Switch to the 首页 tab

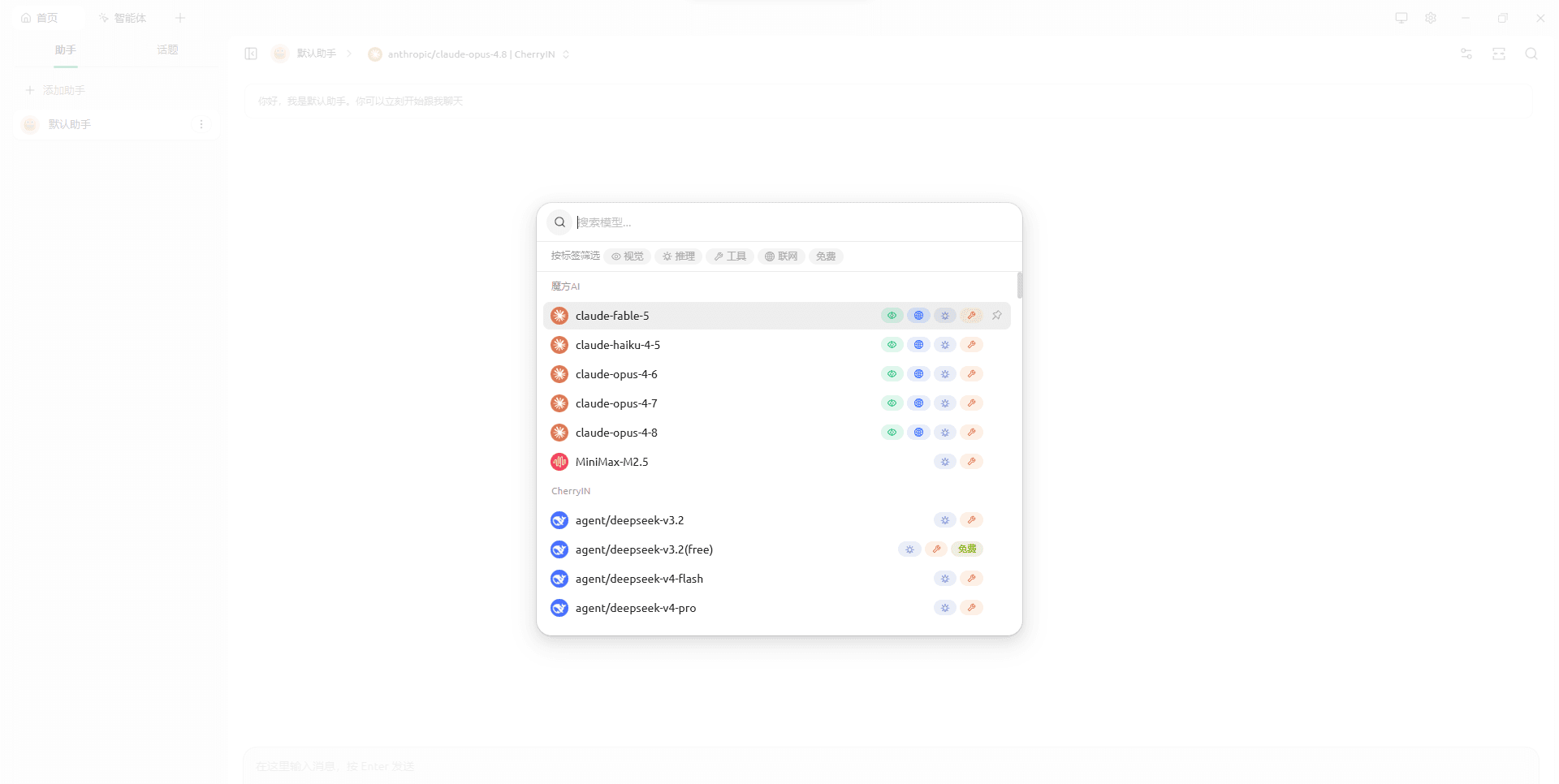pyautogui.click(x=48, y=18)
